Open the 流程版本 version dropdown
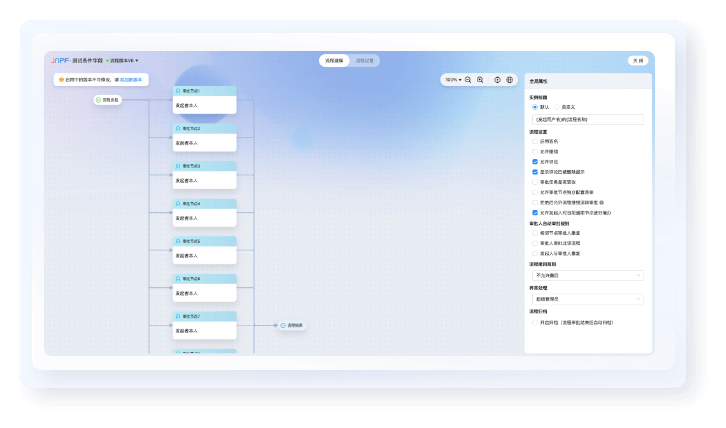Viewport: 726px width, 428px height. 122,61
